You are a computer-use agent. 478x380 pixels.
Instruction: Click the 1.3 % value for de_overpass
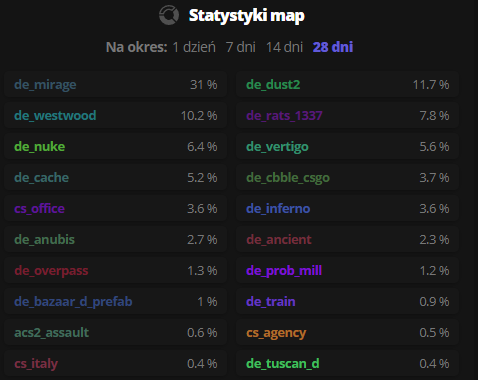[x=202, y=271]
